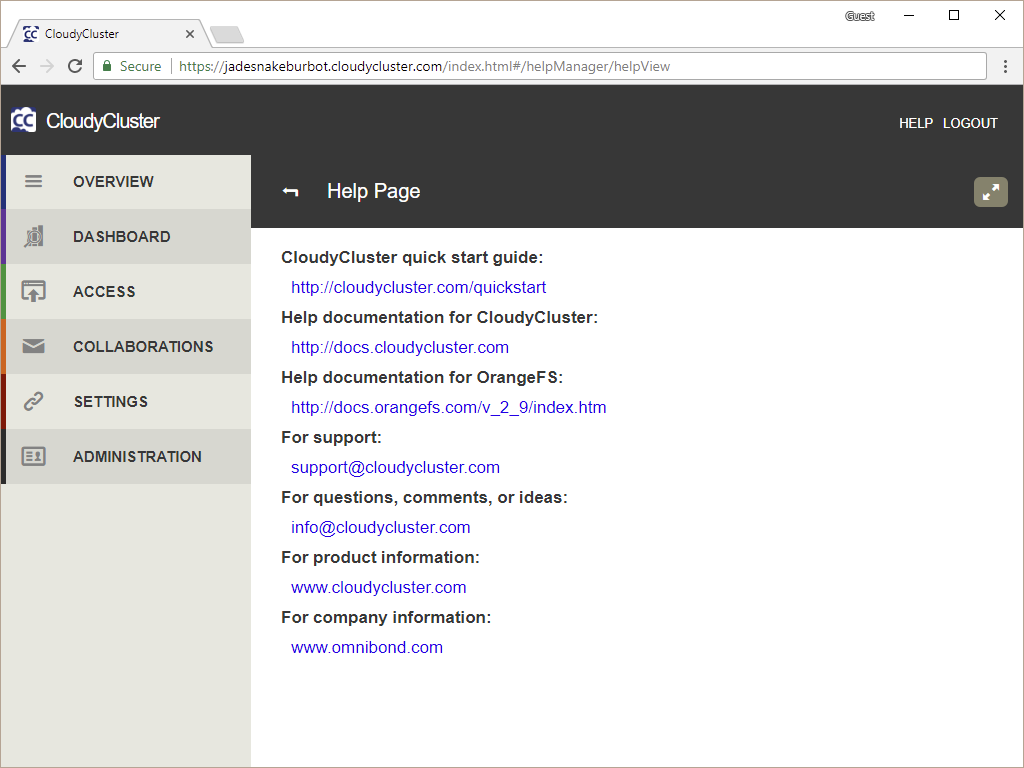Expand the Help Page panel to fullscreen

point(991,192)
